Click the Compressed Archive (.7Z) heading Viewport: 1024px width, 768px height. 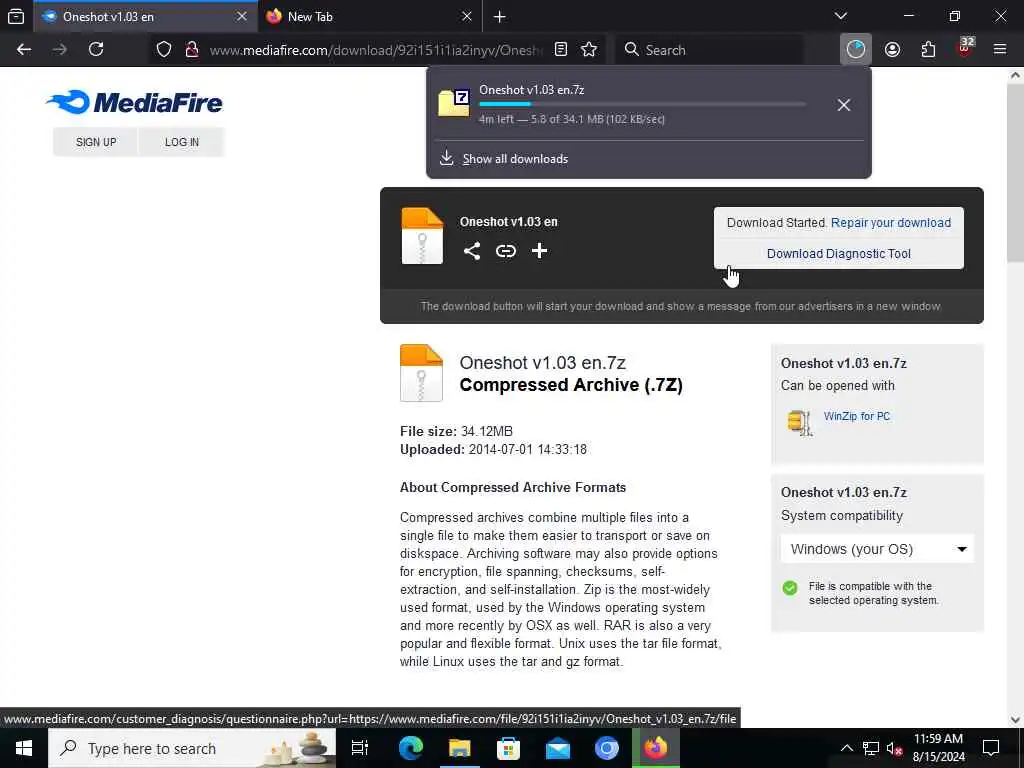(x=571, y=385)
